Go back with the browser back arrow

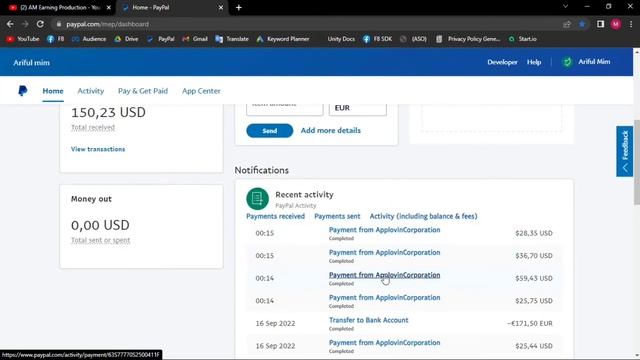(x=10, y=24)
